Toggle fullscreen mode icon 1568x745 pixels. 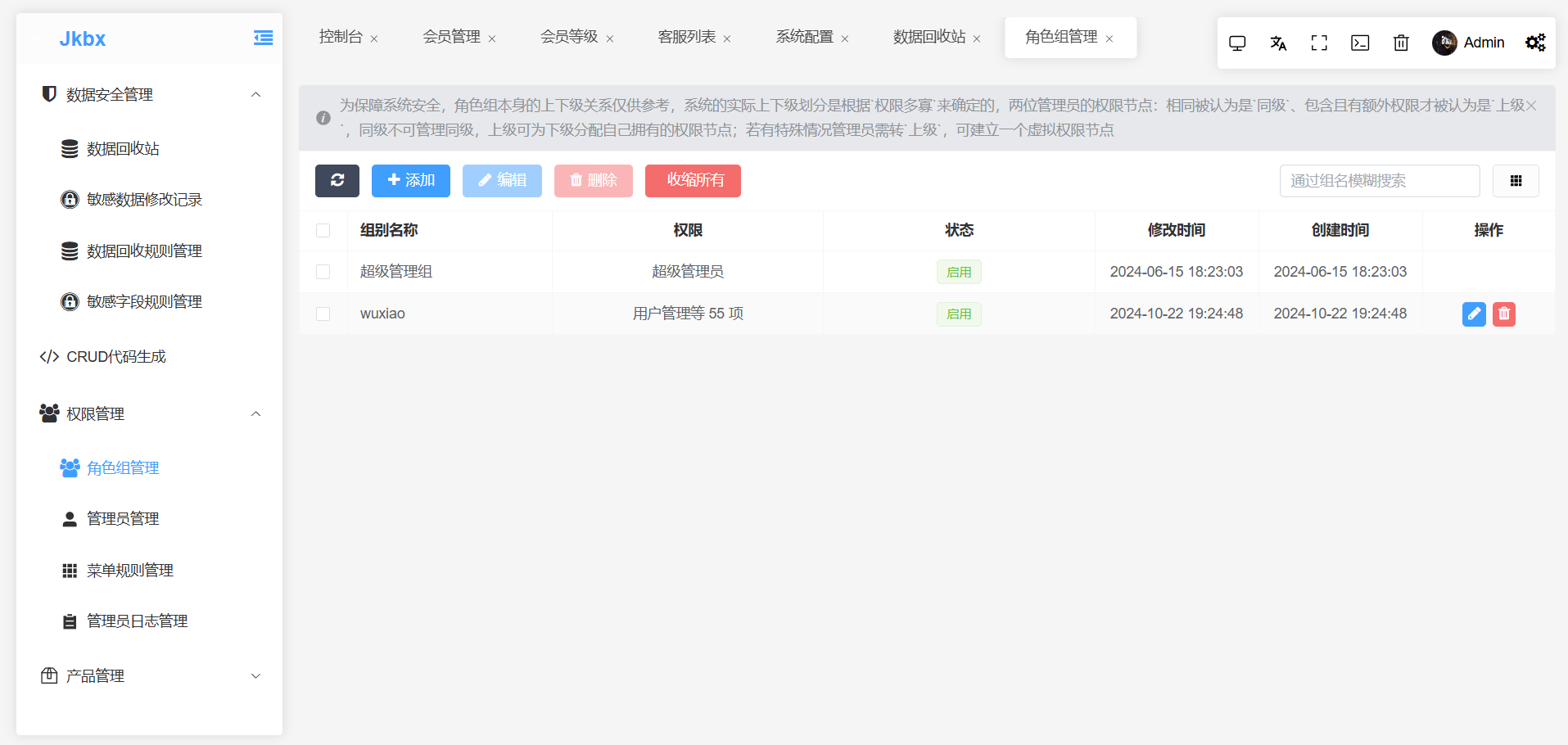pos(1319,43)
